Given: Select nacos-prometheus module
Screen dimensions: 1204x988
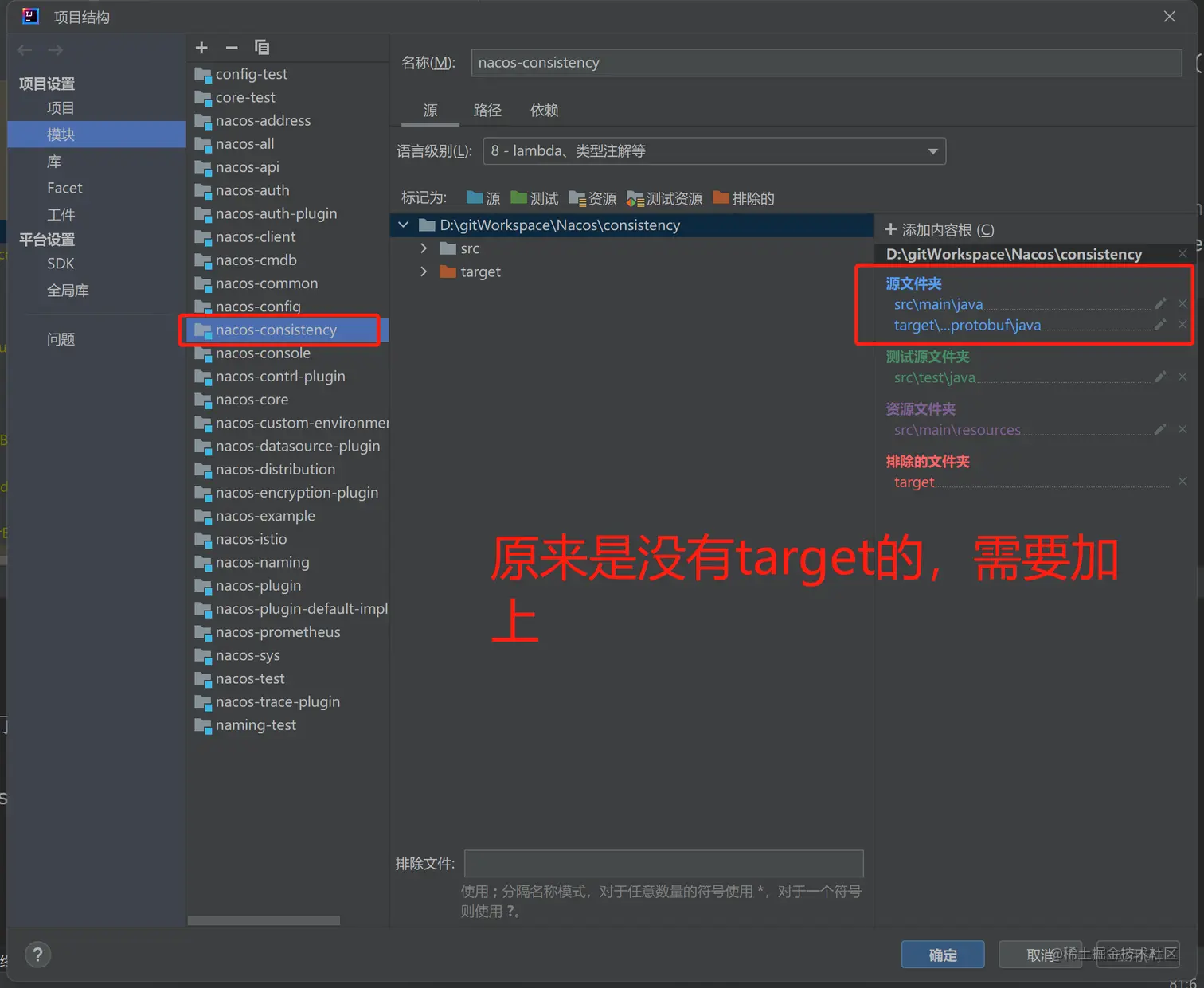Looking at the screenshot, I should (x=278, y=632).
